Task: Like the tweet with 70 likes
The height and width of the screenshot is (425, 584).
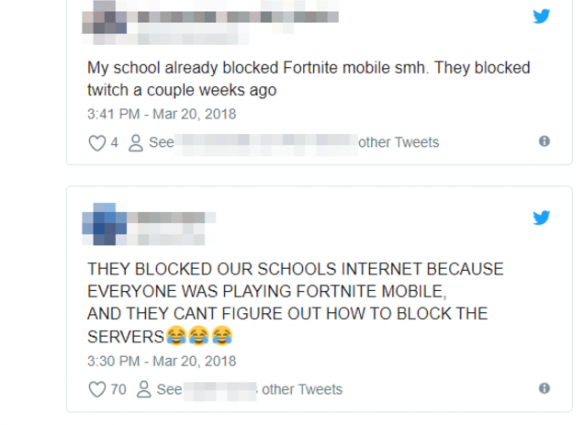Action: point(97,390)
